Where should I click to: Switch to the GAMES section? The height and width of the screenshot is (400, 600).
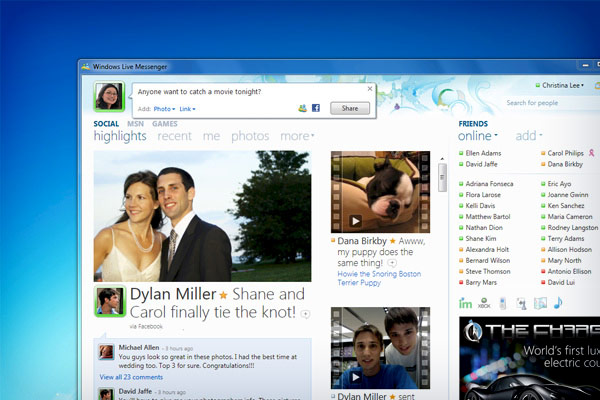(165, 124)
